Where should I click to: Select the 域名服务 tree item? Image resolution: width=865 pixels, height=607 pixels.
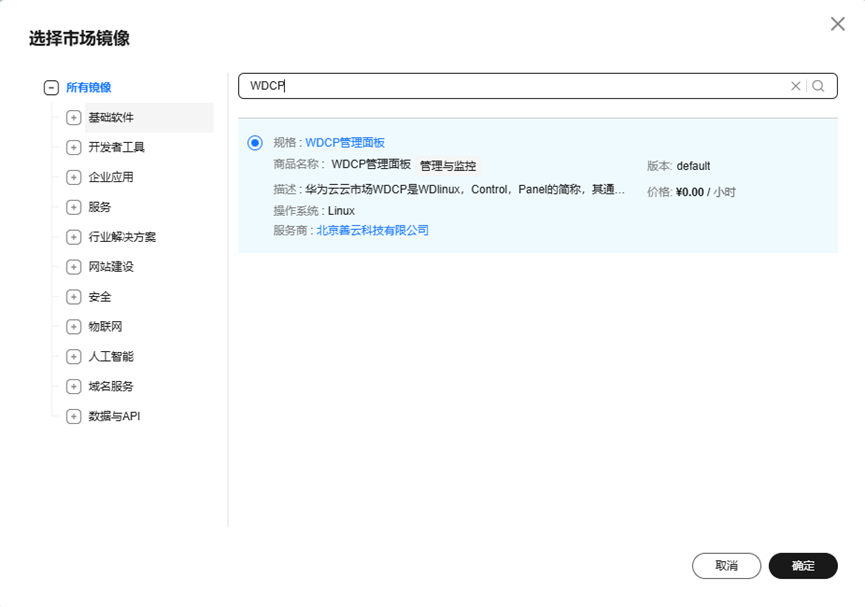click(x=111, y=386)
